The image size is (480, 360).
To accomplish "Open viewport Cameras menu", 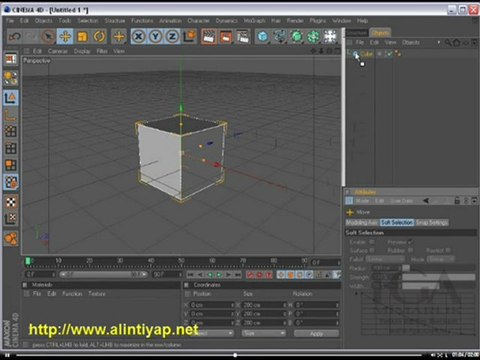I will [58, 51].
